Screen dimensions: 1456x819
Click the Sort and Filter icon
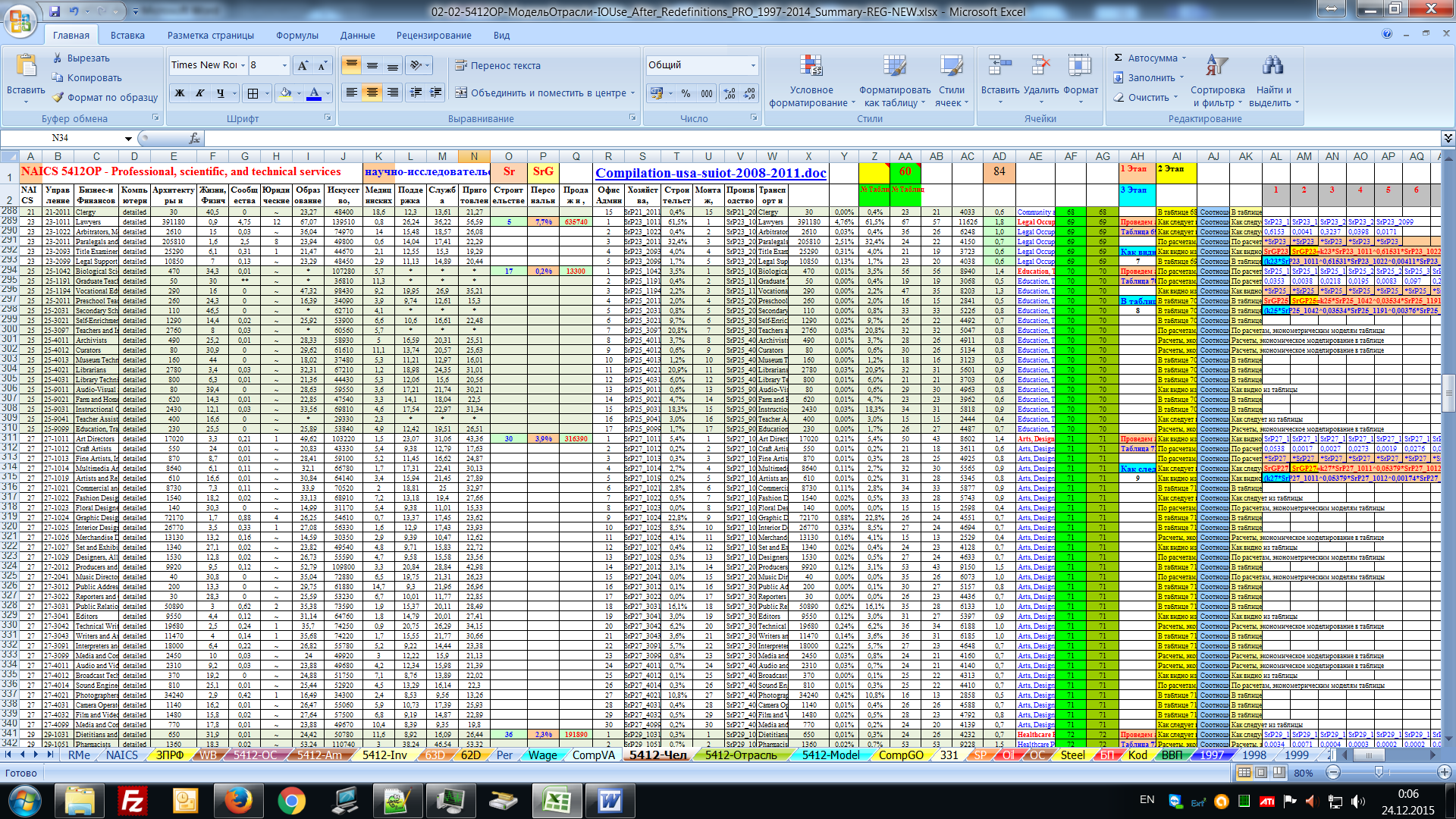(x=1216, y=67)
